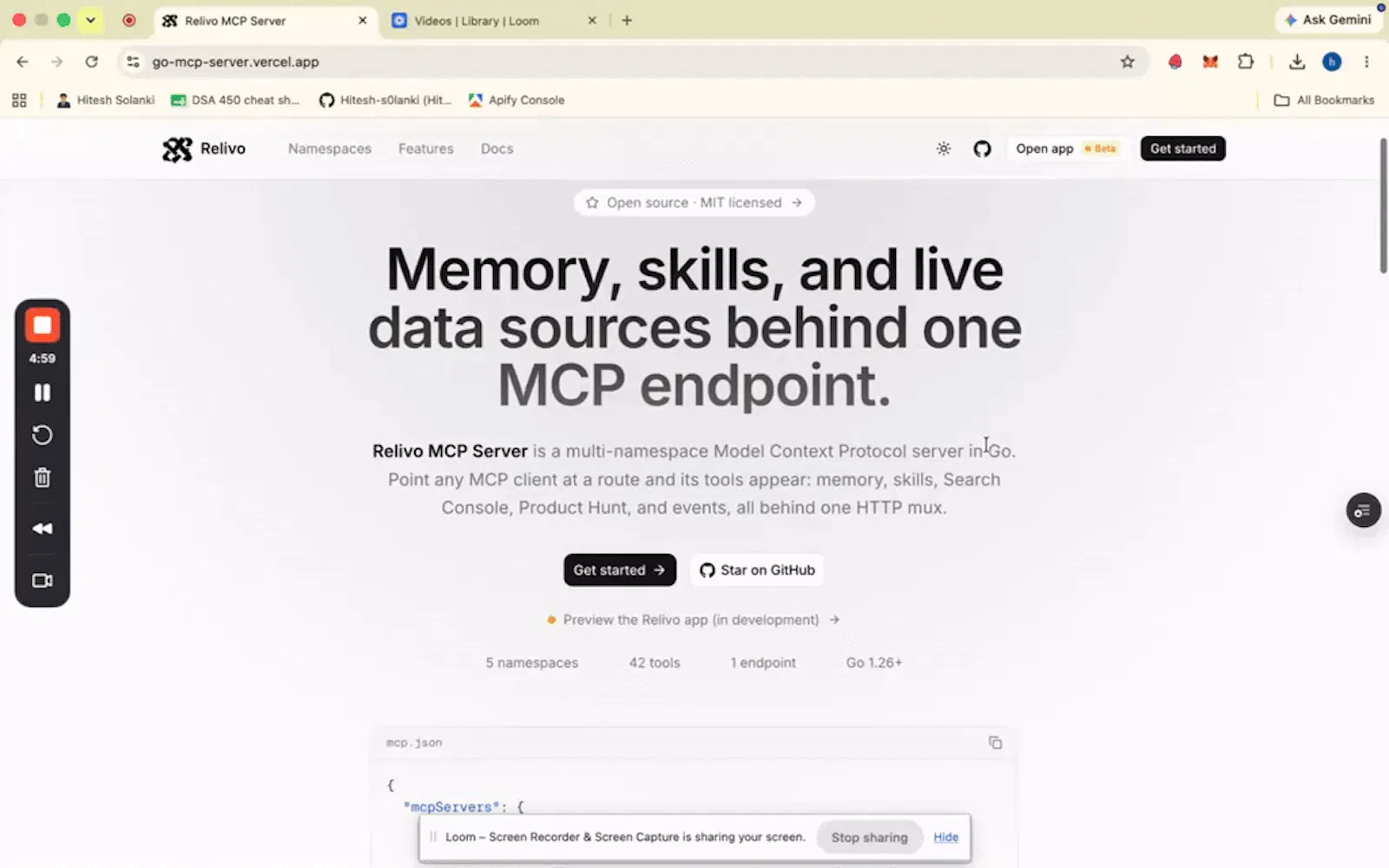Open the Chrome profile avatar
Image resolution: width=1389 pixels, height=868 pixels.
click(1332, 62)
